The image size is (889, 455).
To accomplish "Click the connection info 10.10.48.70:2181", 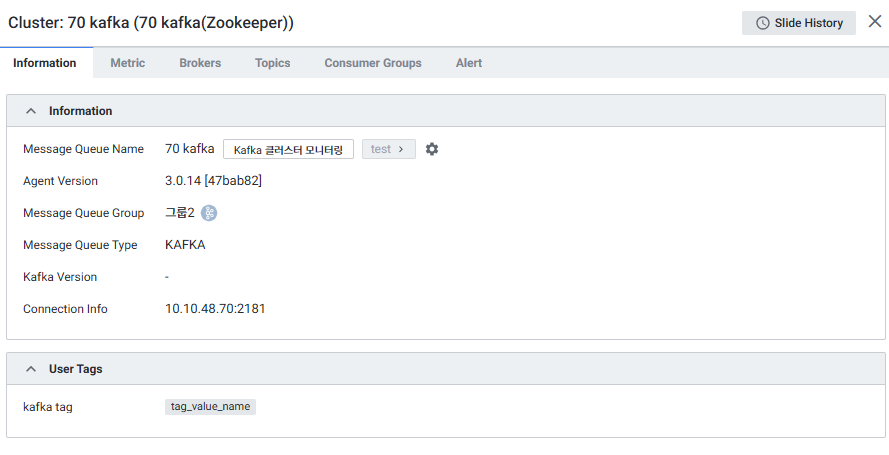I will [x=215, y=309].
